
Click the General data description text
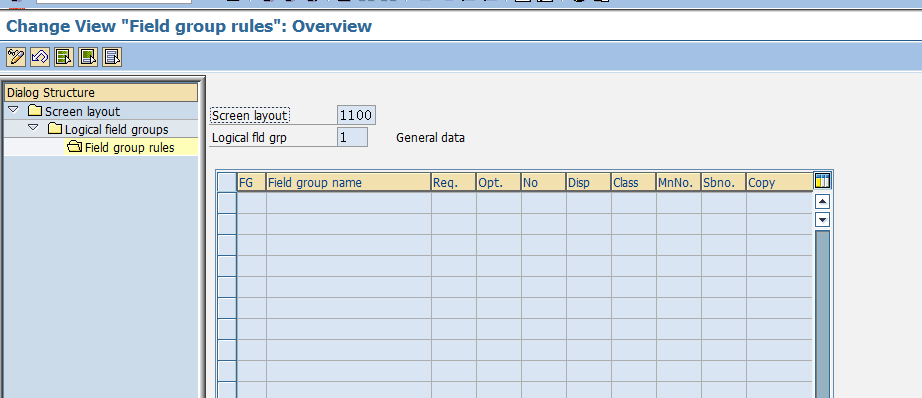click(430, 138)
